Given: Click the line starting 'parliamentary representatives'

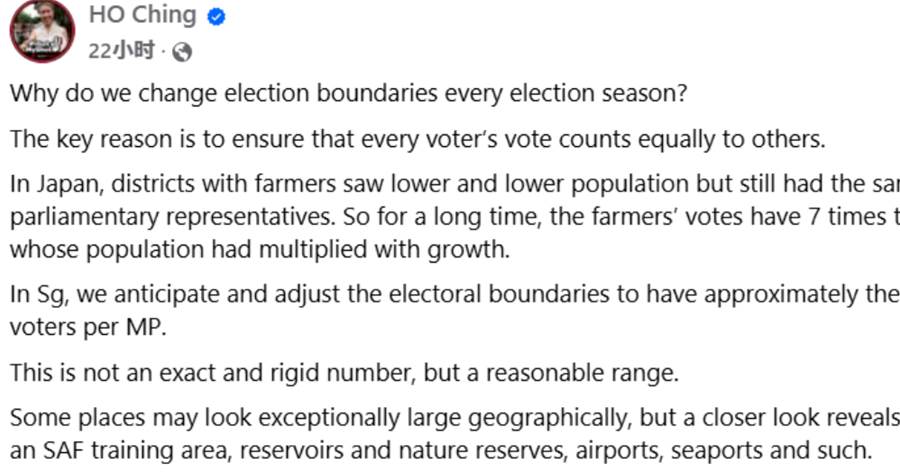Looking at the screenshot, I should coord(450,216).
